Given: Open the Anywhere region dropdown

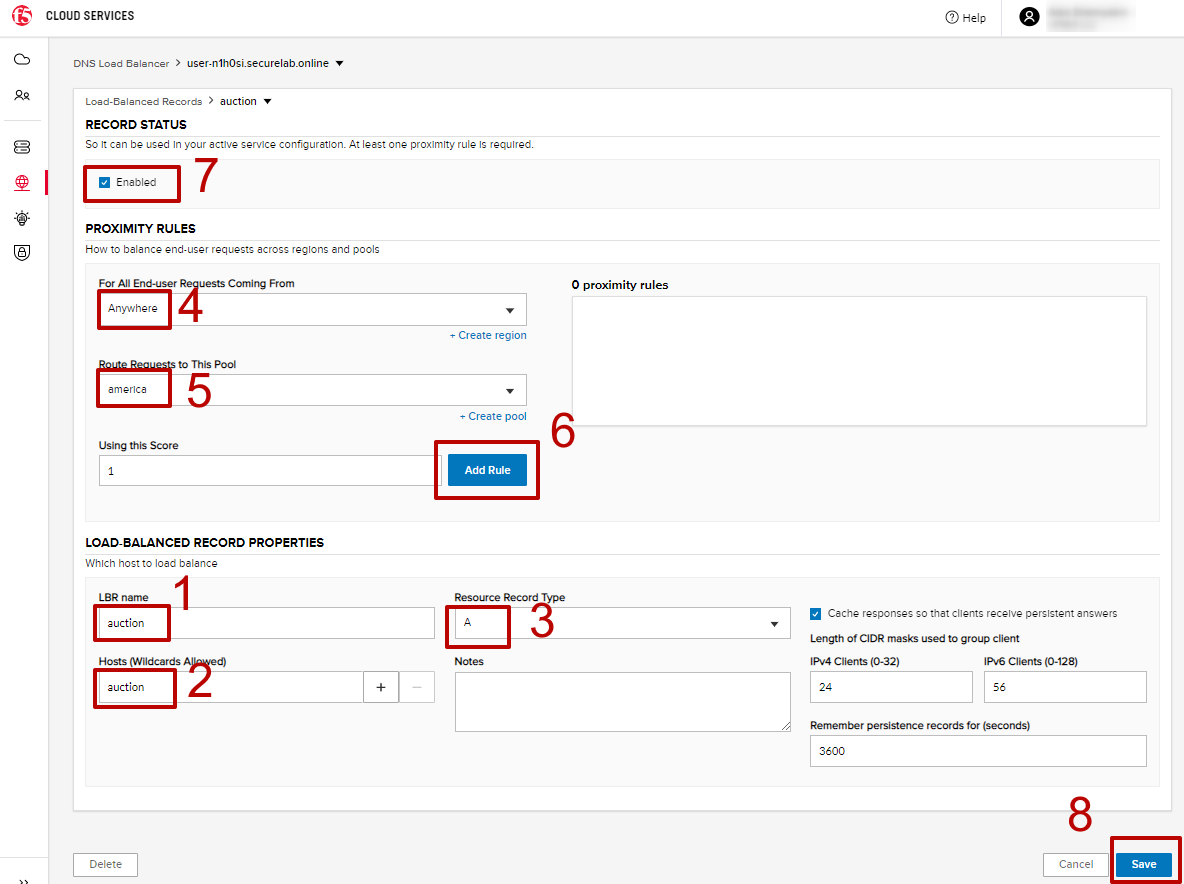Looking at the screenshot, I should pos(313,310).
